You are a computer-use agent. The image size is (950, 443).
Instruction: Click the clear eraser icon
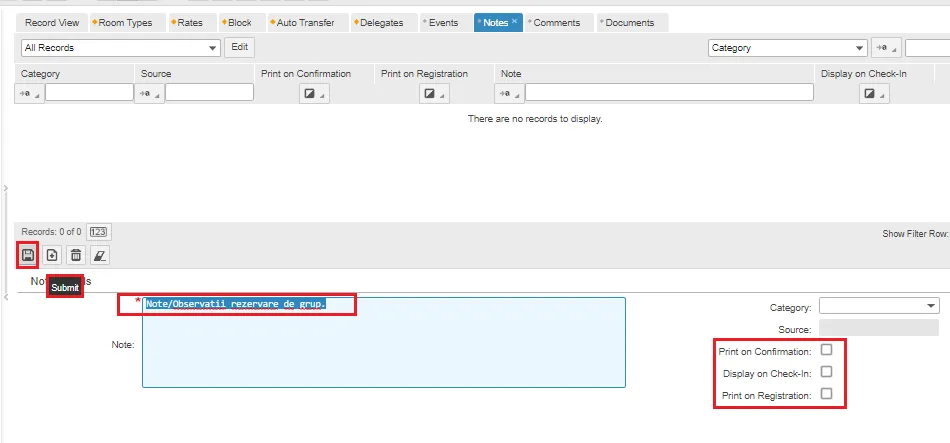pyautogui.click(x=100, y=255)
